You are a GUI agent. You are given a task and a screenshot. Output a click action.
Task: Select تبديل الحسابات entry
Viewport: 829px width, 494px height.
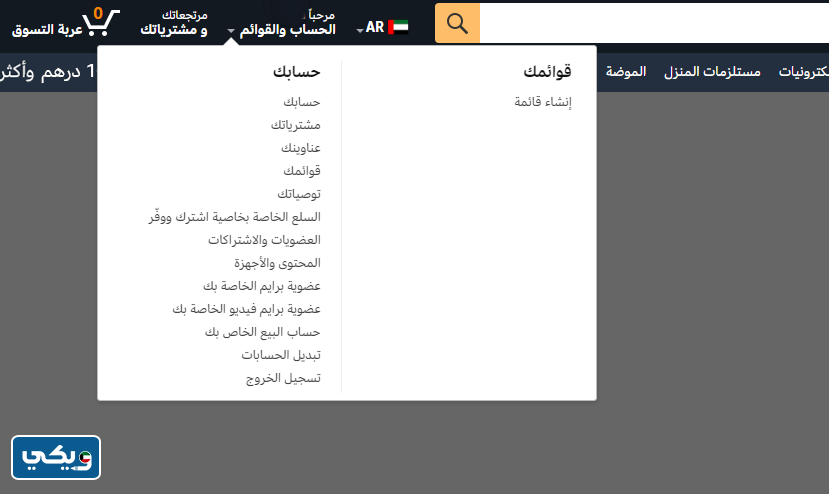click(281, 355)
